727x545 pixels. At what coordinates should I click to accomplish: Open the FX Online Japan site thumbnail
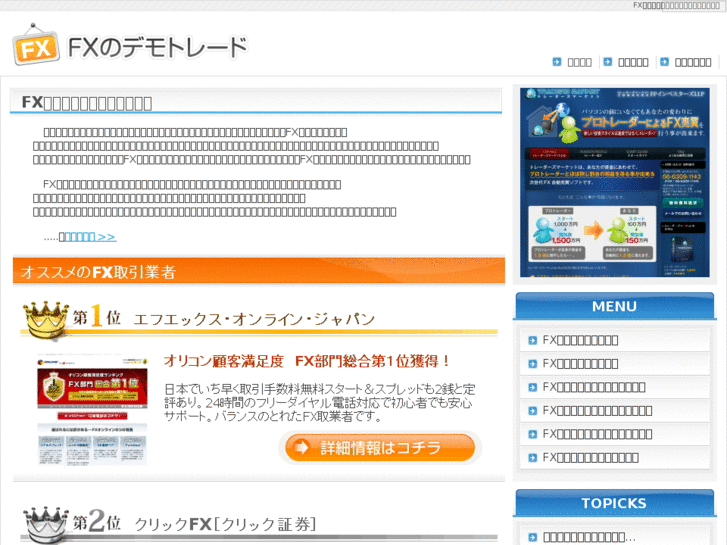(92, 410)
